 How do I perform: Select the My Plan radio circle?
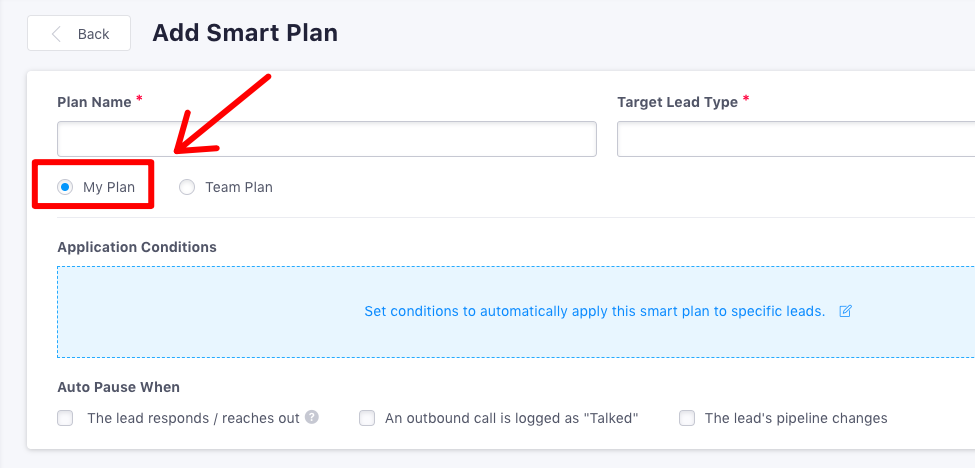pos(65,187)
